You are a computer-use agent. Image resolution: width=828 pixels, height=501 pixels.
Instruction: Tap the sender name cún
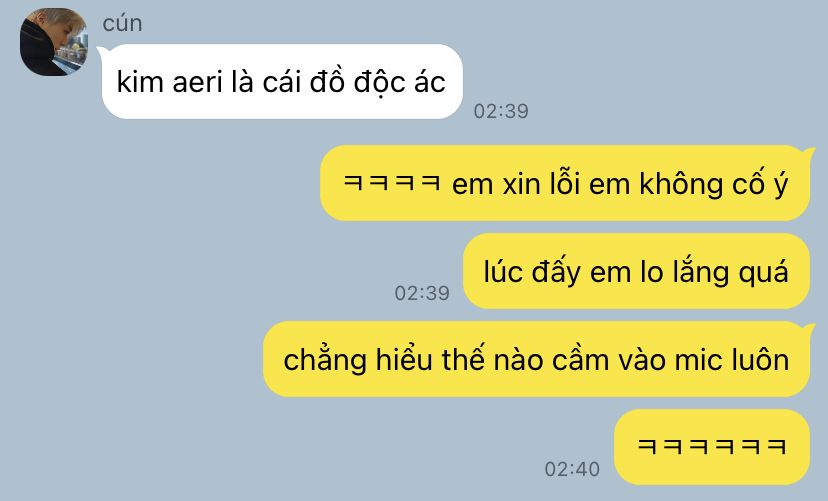pyautogui.click(x=122, y=24)
